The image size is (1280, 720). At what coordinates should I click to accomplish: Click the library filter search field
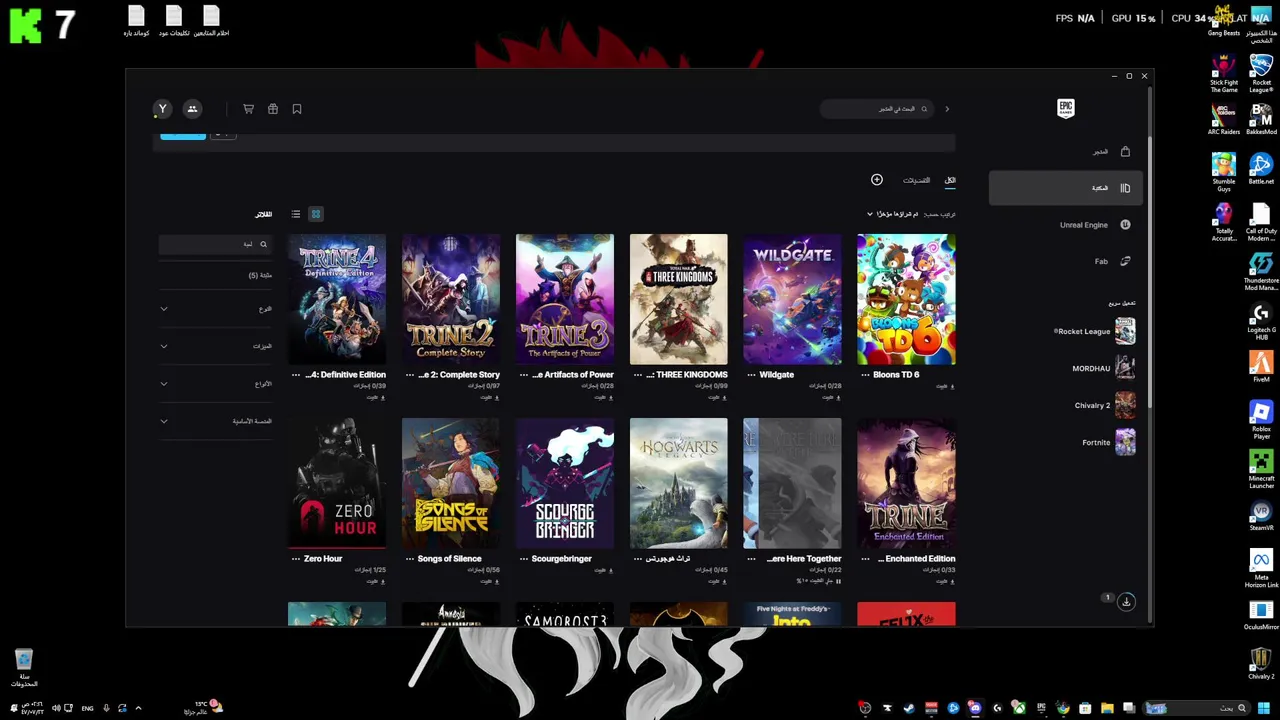215,244
